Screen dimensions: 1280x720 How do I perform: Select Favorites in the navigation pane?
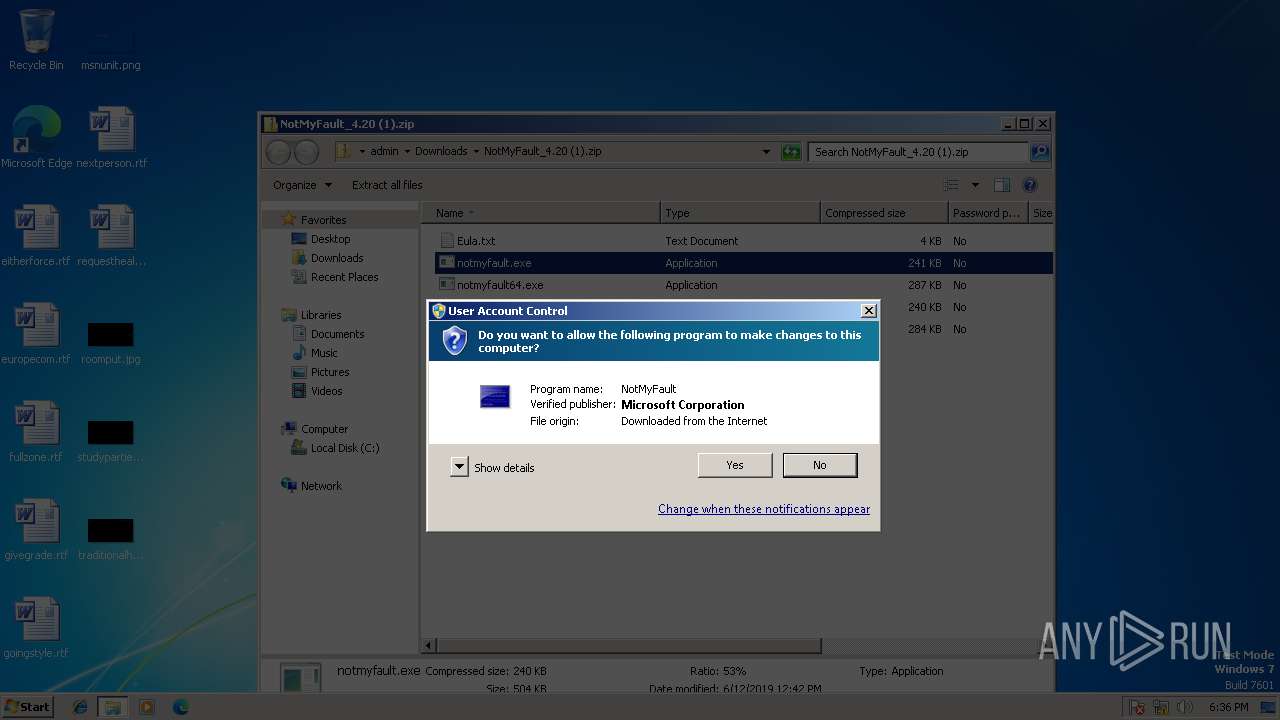pyautogui.click(x=323, y=220)
